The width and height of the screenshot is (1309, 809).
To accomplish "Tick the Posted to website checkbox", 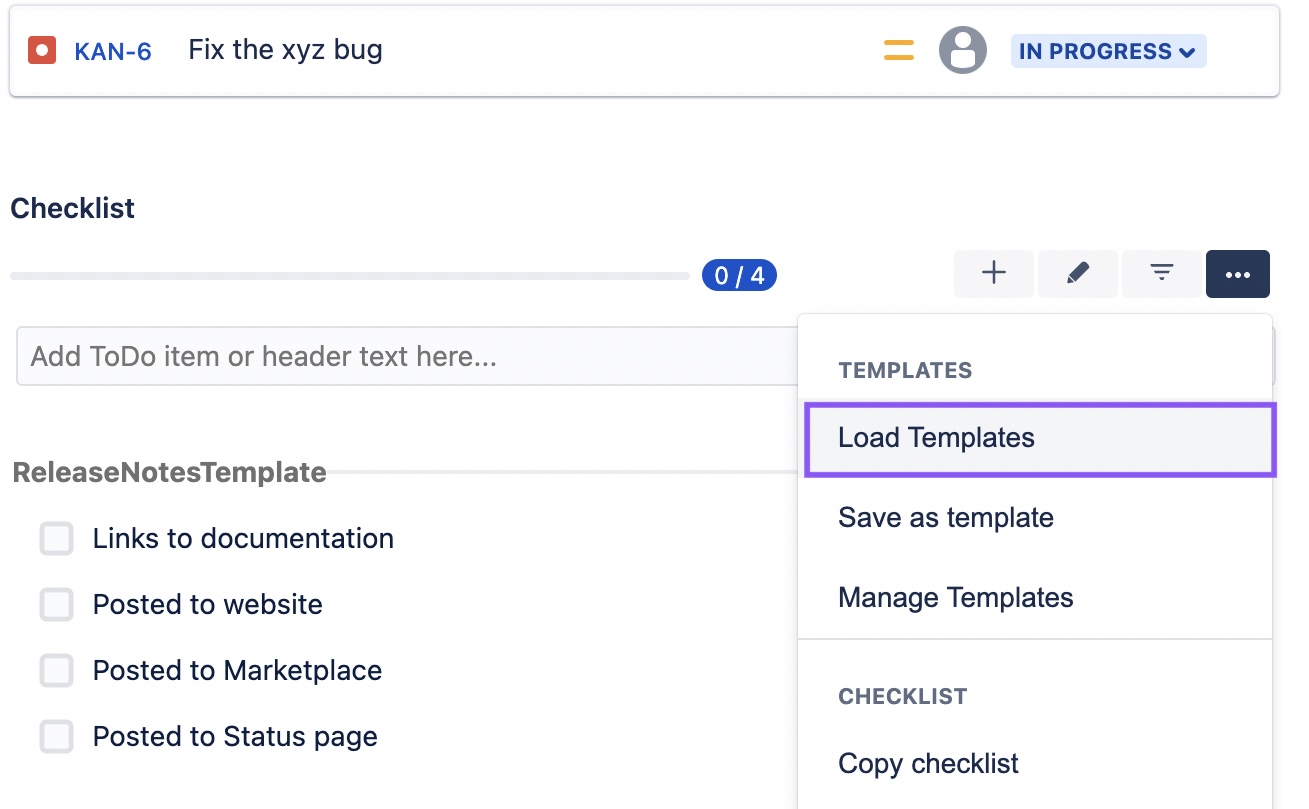I will coord(57,604).
